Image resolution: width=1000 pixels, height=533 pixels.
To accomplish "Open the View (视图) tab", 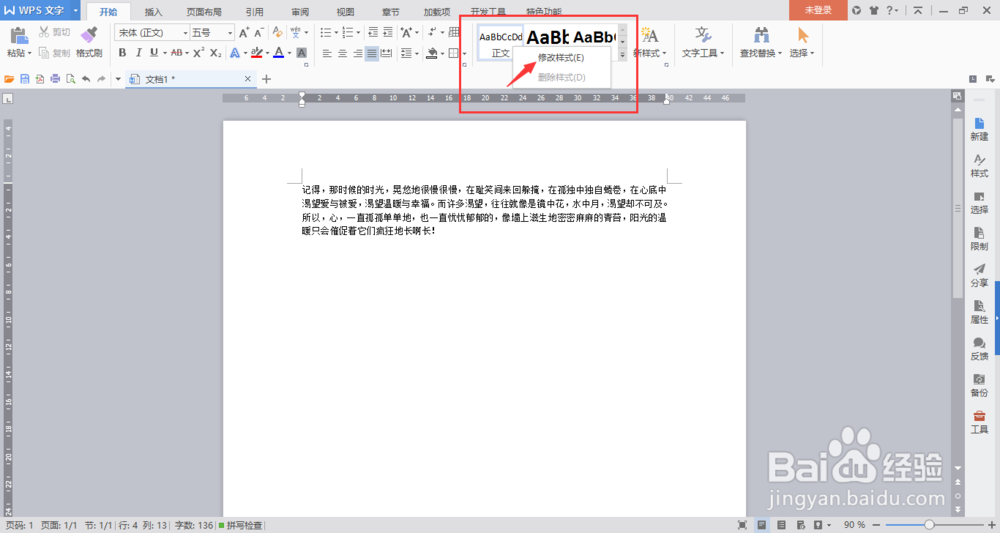I will [x=345, y=11].
